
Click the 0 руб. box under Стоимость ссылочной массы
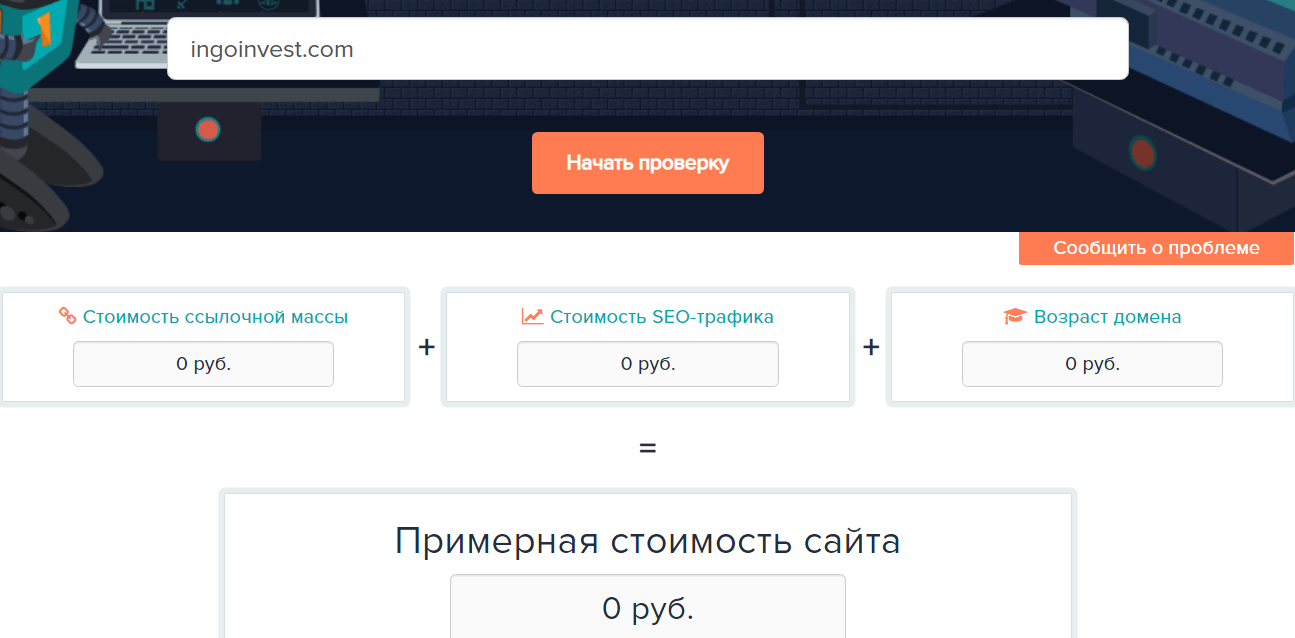click(203, 364)
